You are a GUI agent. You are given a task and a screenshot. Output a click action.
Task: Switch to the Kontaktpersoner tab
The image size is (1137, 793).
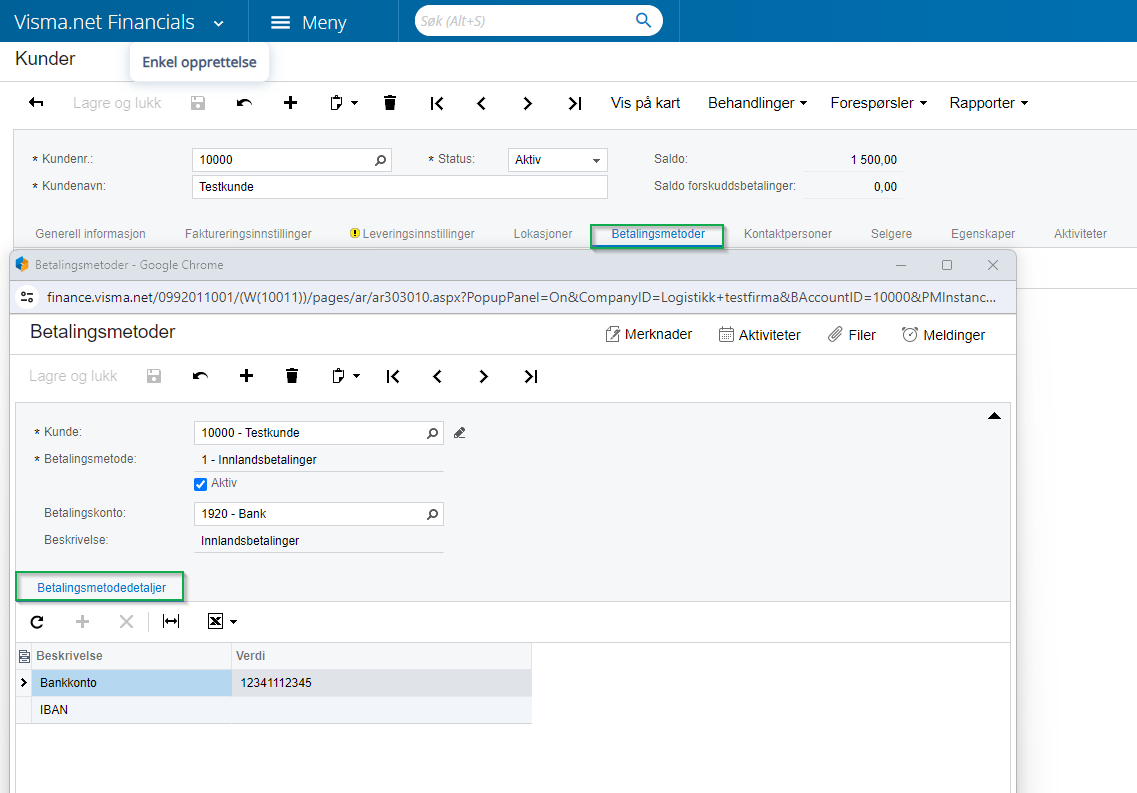787,234
